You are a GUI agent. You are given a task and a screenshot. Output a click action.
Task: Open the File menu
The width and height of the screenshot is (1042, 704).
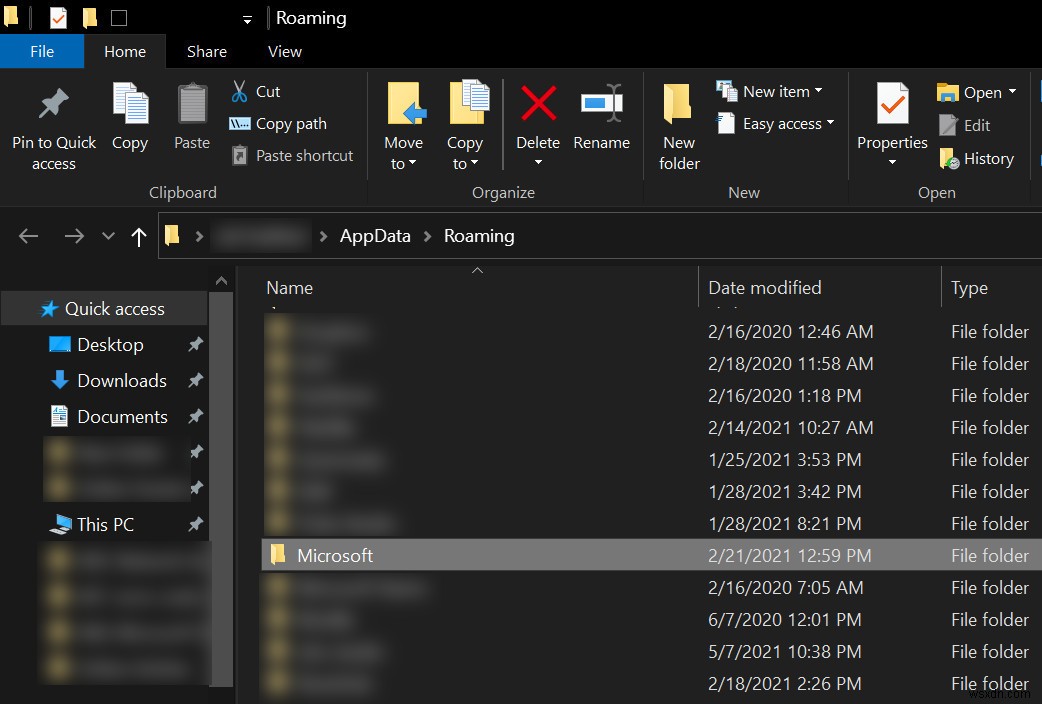tap(42, 52)
